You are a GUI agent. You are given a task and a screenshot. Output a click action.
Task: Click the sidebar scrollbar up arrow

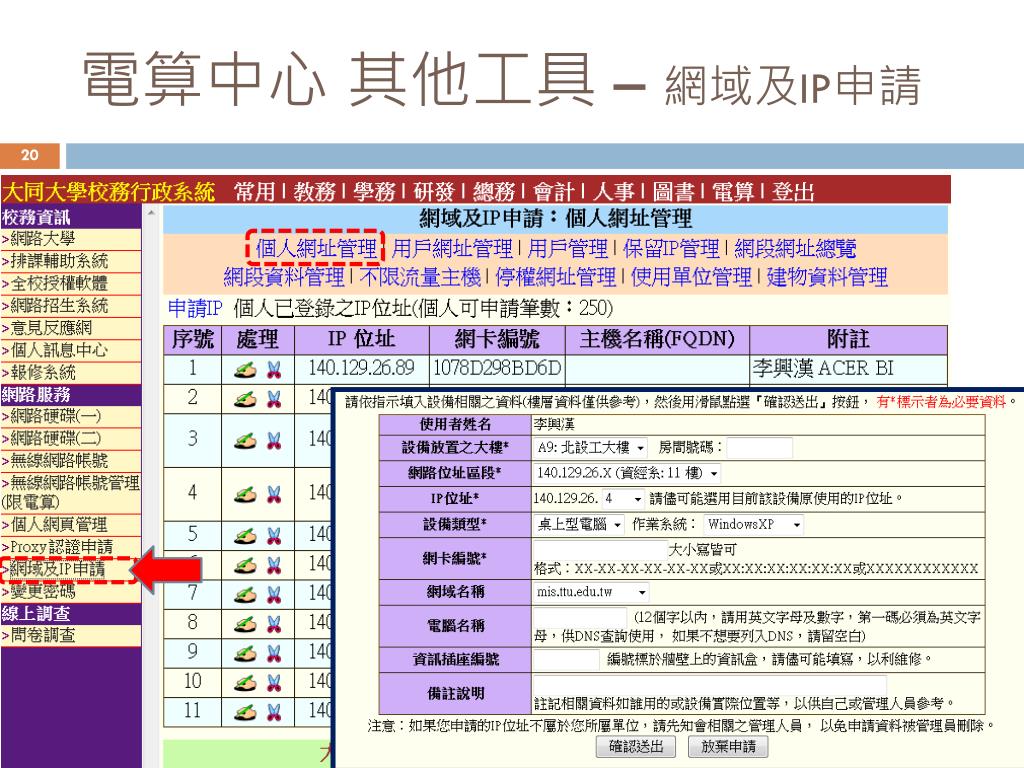tap(152, 214)
